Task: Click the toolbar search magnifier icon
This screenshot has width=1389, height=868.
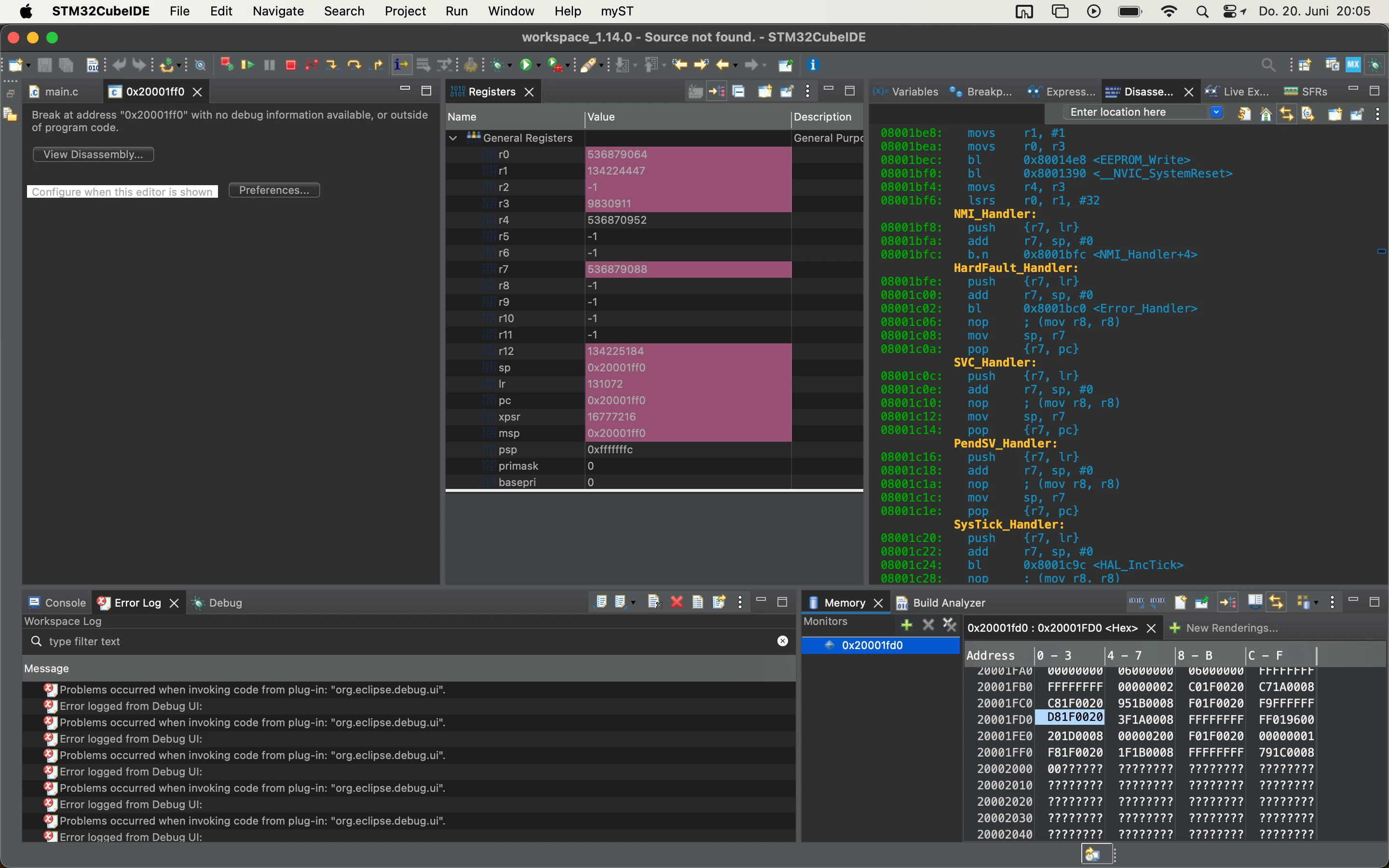Action: click(x=1268, y=65)
